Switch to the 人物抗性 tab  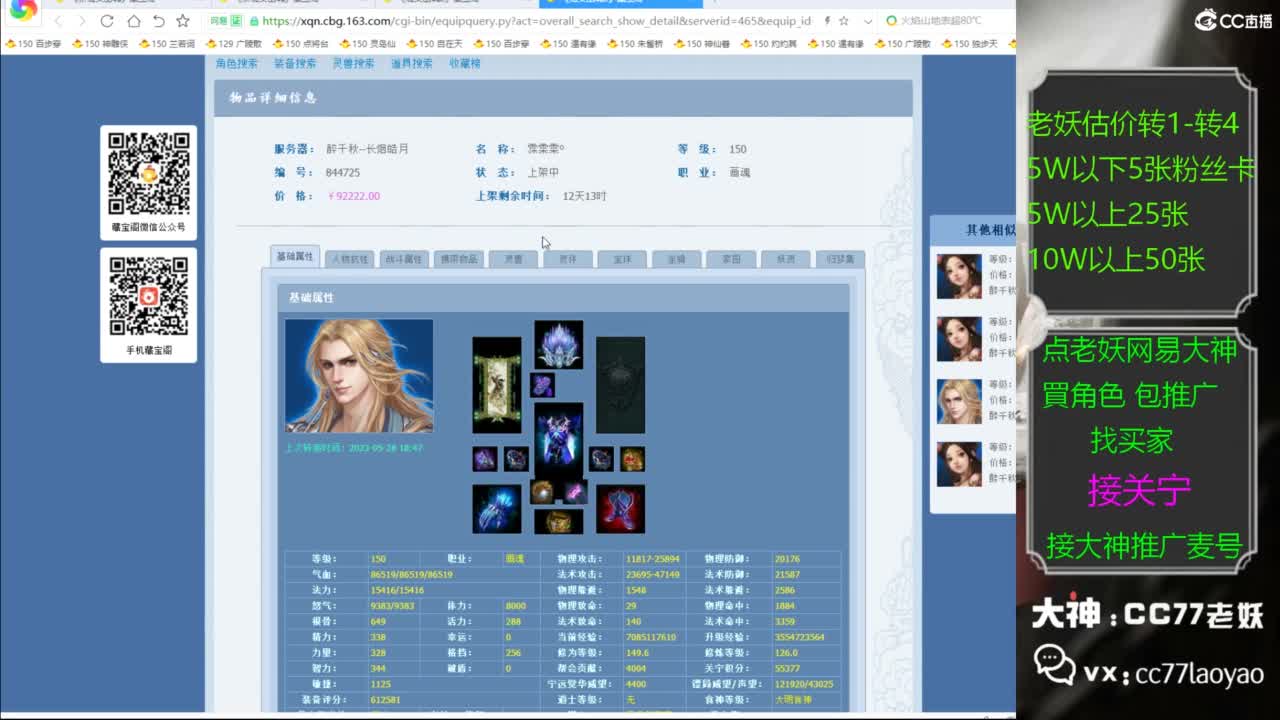click(x=350, y=259)
